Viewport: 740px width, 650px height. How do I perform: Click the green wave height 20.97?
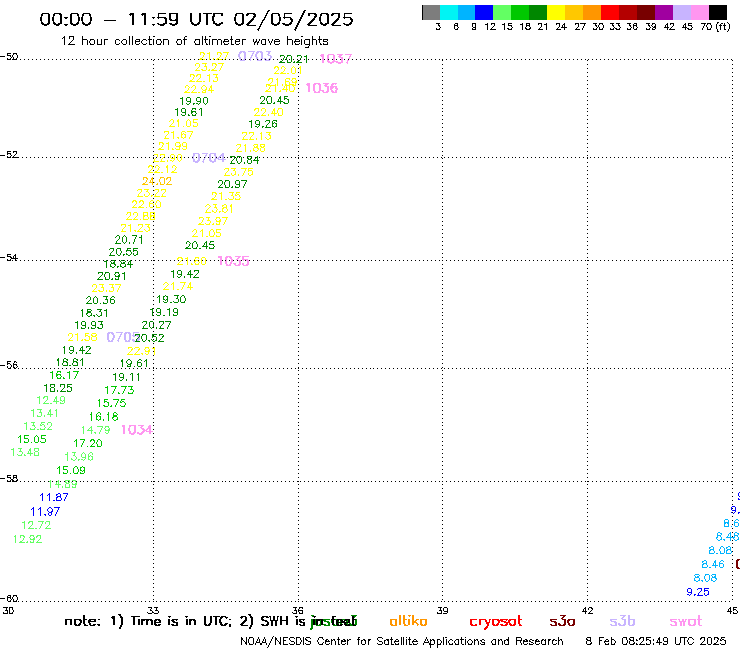(232, 185)
